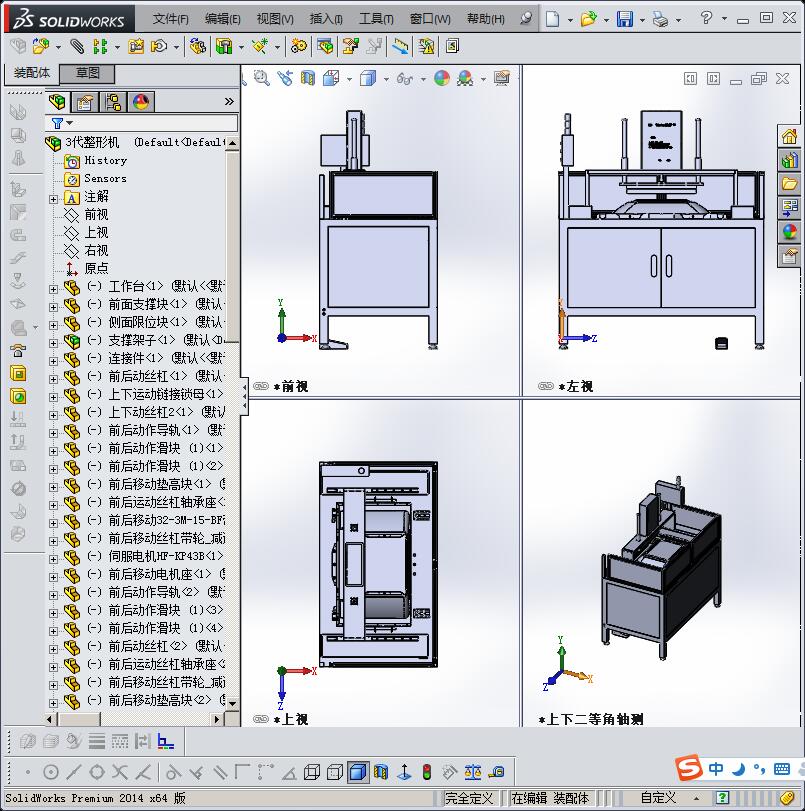Click the Display Style cube icon
The width and height of the screenshot is (805, 811).
click(x=368, y=79)
